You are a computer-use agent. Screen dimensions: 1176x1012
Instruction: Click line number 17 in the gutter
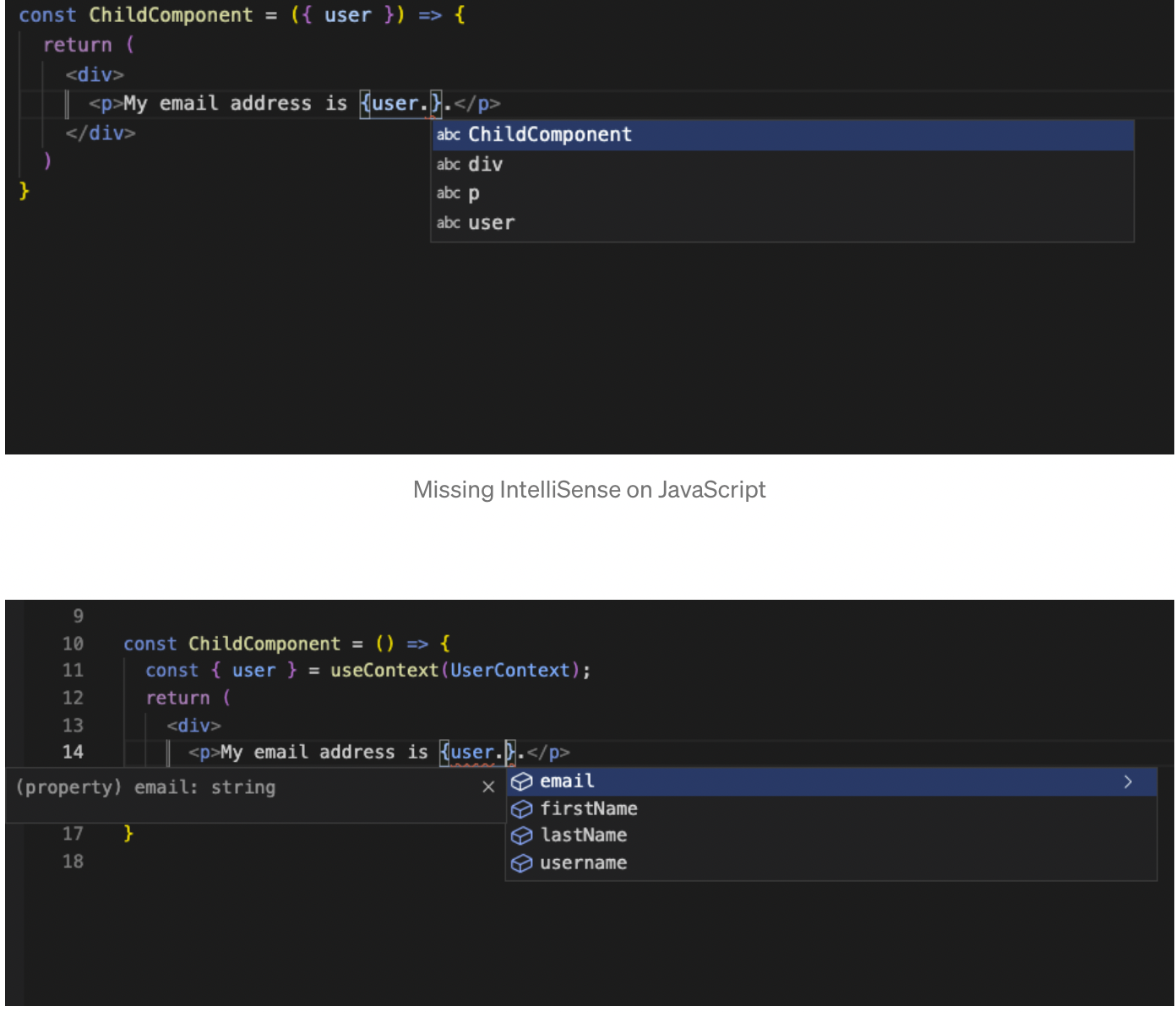pyautogui.click(x=73, y=834)
